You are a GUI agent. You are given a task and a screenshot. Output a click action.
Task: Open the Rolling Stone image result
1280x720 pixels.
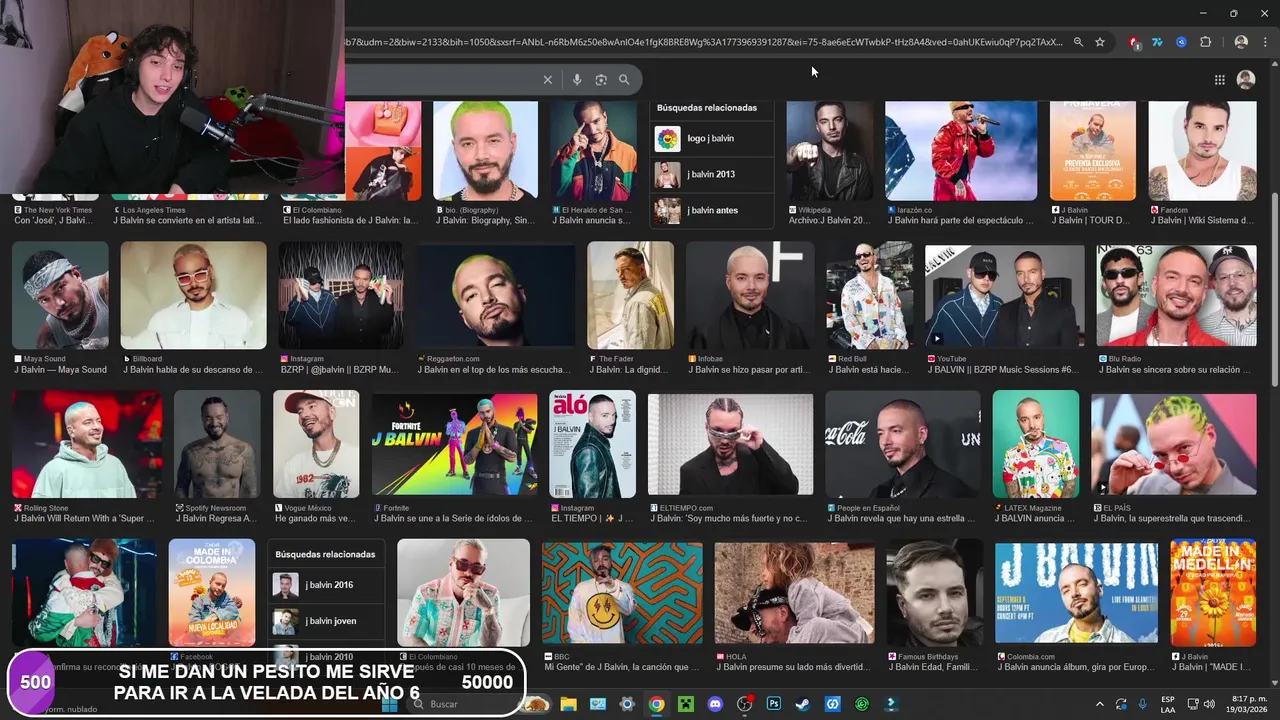coord(87,444)
